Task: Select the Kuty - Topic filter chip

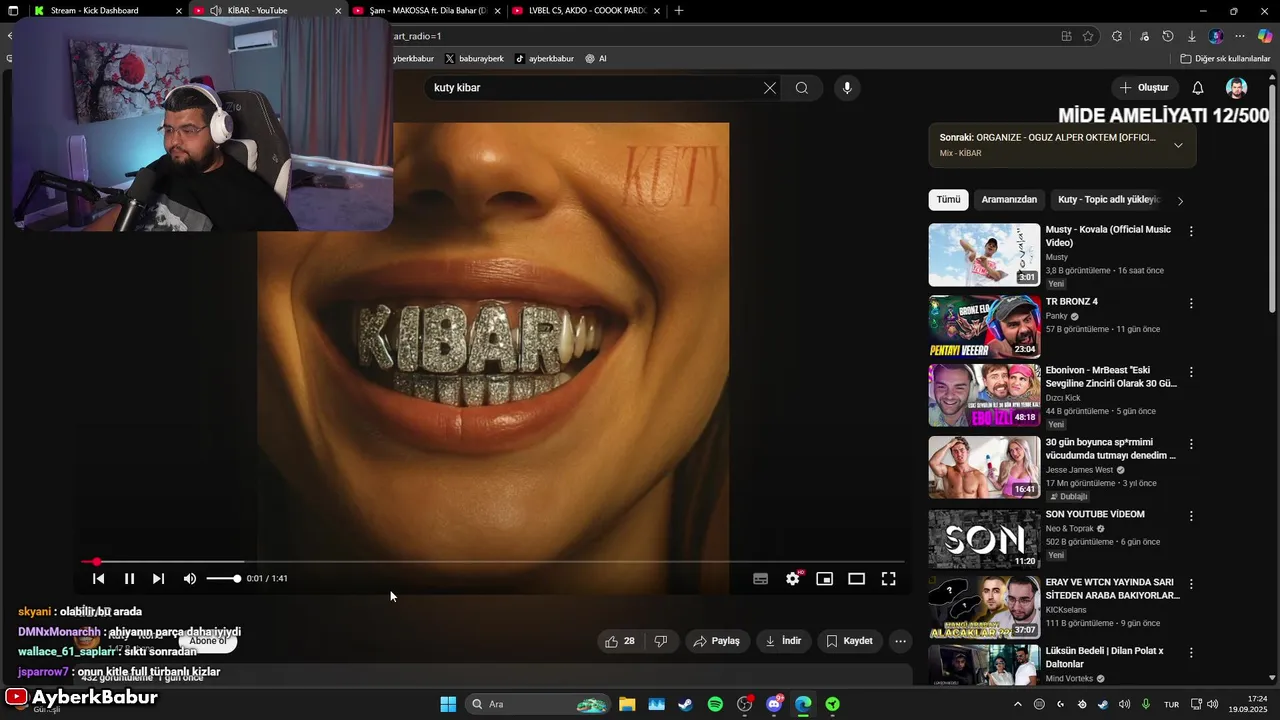Action: coord(1108,199)
